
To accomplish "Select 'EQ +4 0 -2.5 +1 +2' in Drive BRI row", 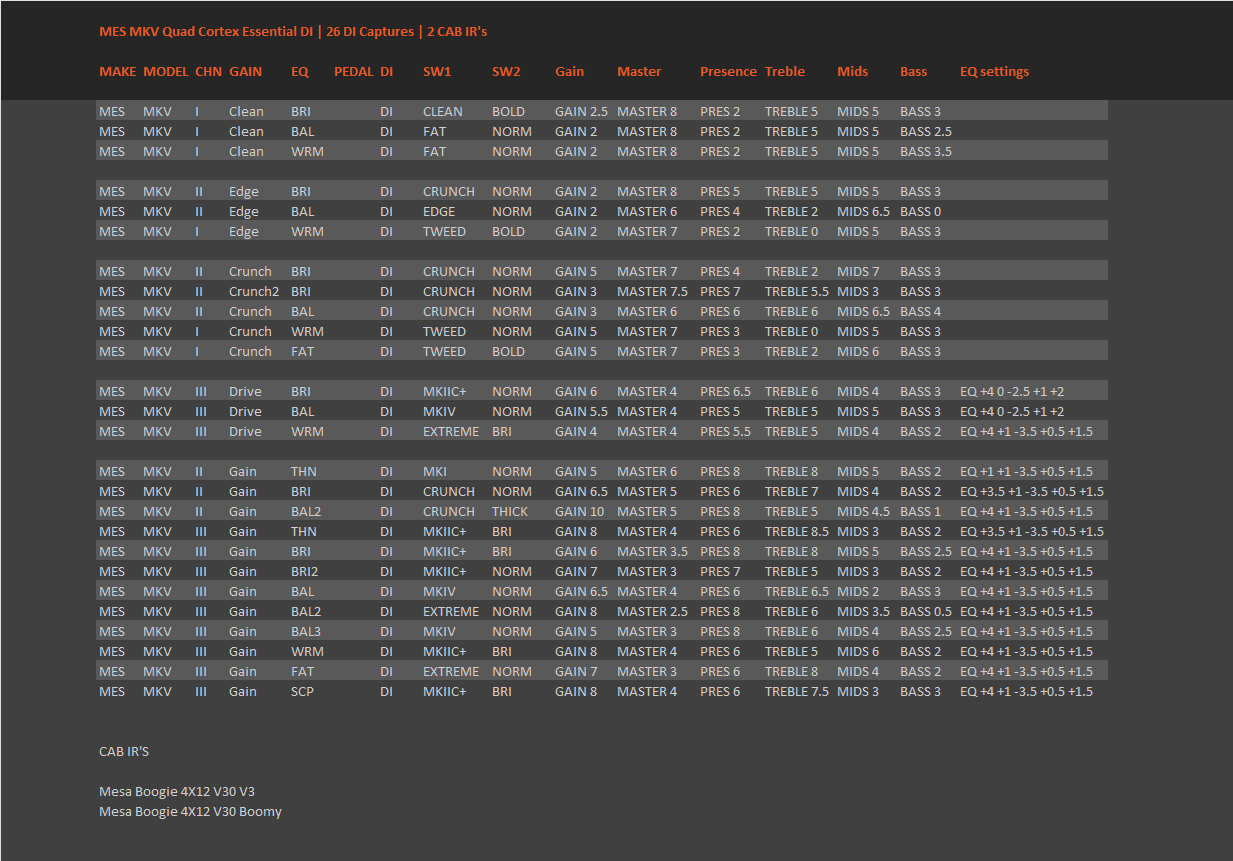I will pyautogui.click(x=1012, y=392).
